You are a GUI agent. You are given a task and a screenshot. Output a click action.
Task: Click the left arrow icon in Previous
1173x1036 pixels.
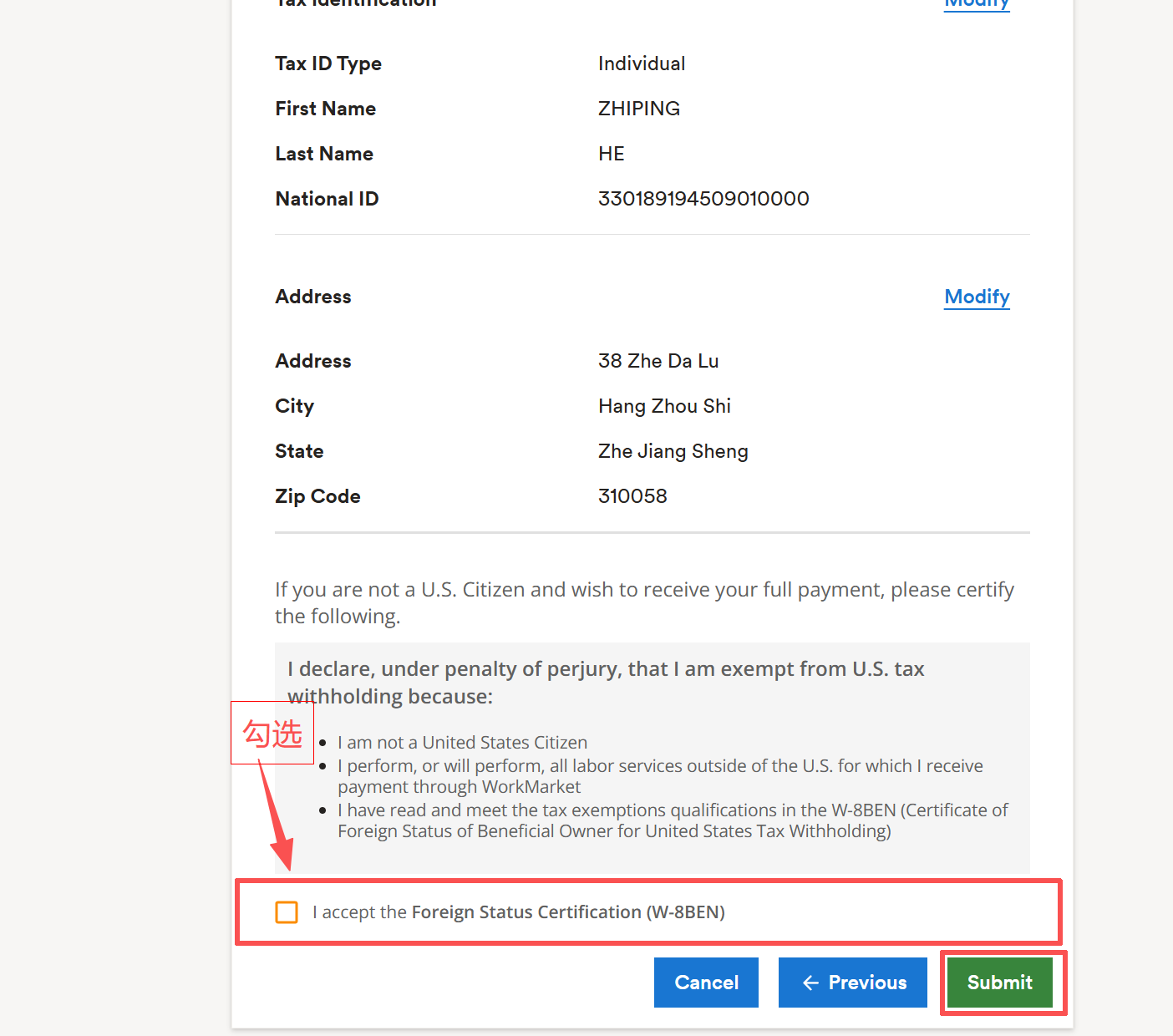click(x=810, y=983)
